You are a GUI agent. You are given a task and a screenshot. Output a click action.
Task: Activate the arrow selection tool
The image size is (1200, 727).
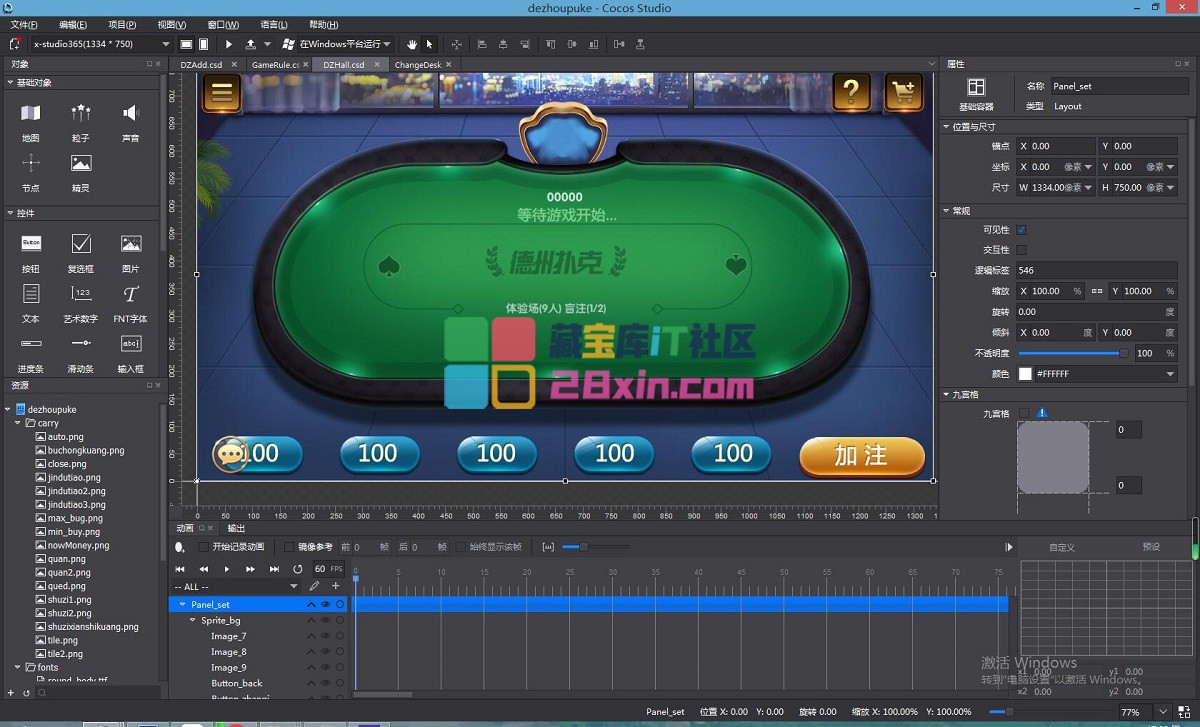tap(429, 44)
